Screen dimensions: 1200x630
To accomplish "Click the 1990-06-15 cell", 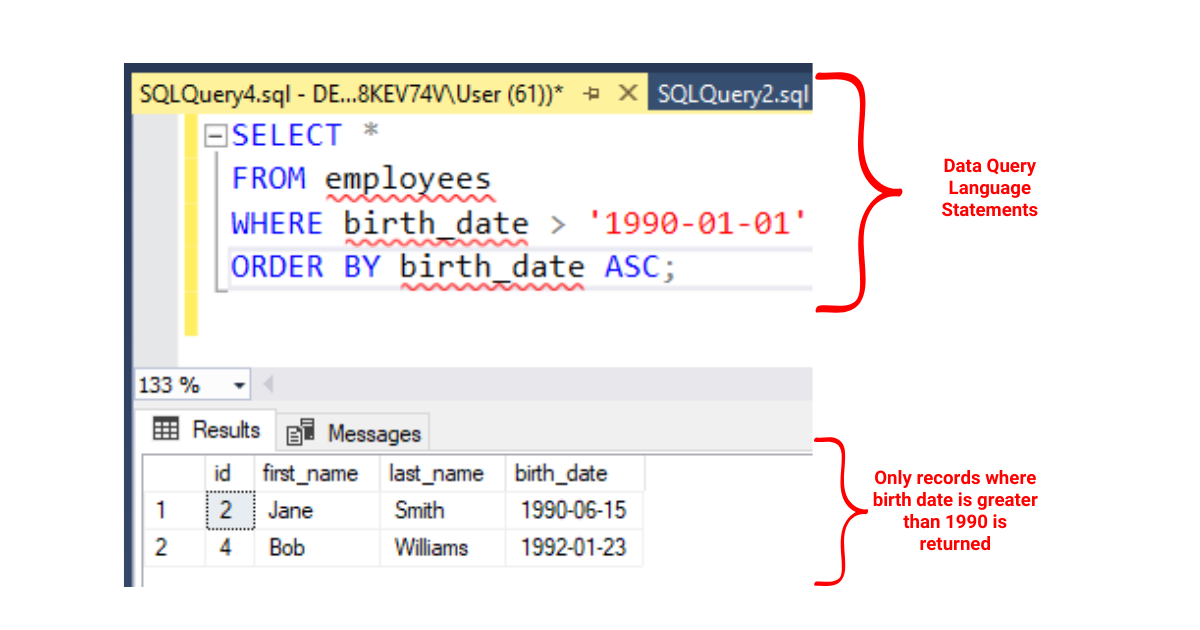I will (574, 510).
